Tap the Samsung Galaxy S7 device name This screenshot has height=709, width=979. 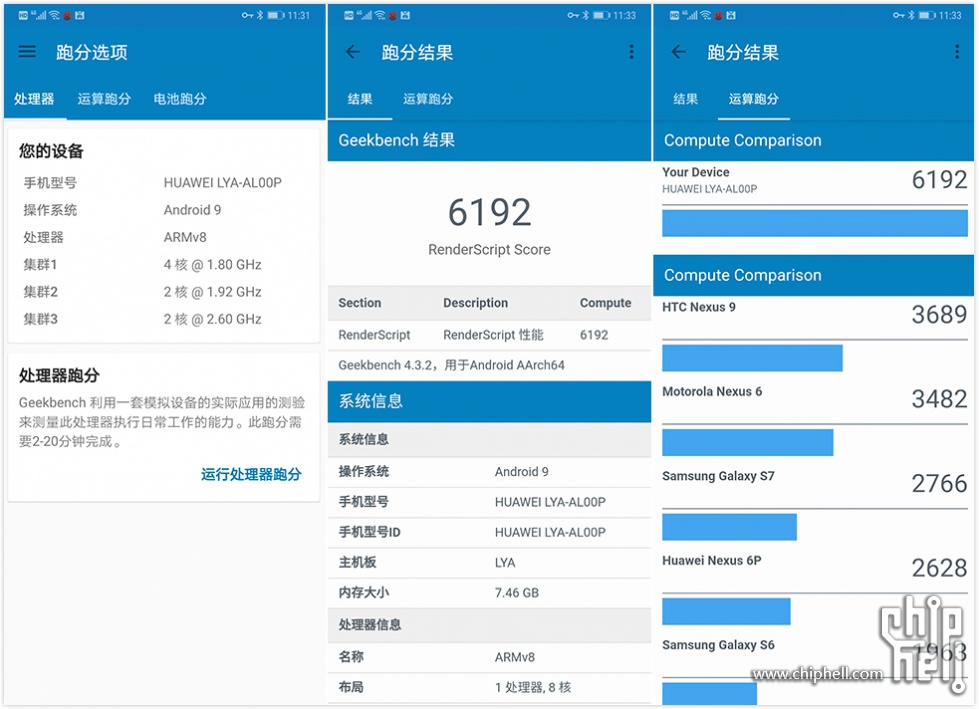[x=718, y=476]
